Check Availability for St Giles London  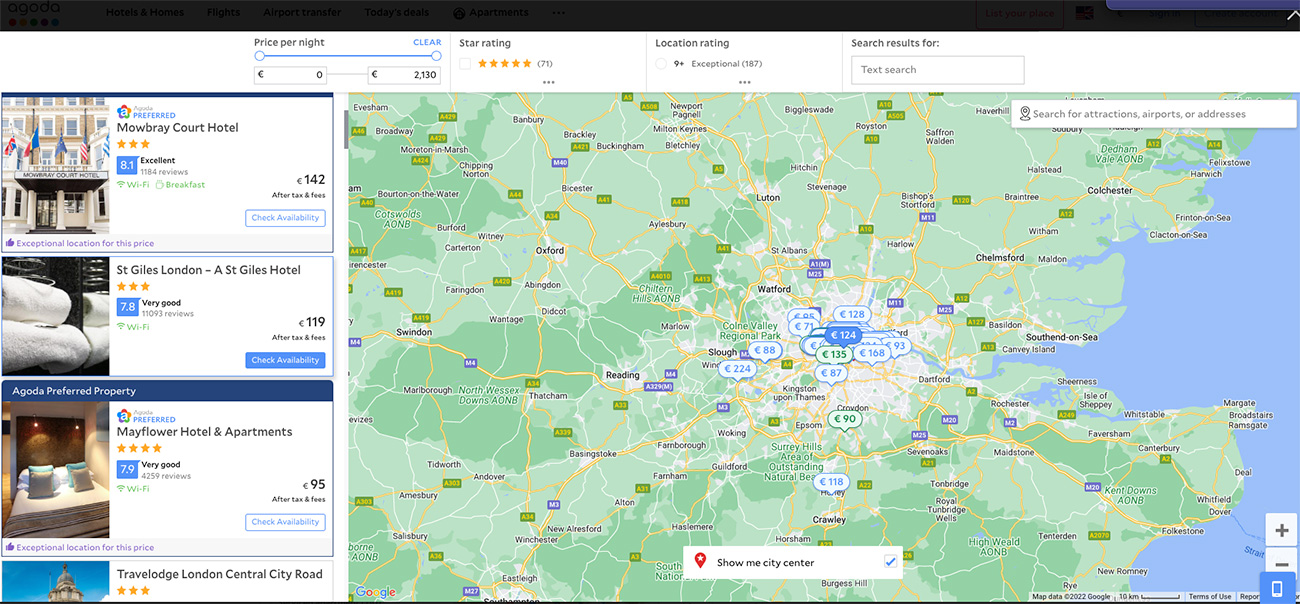[x=285, y=360]
